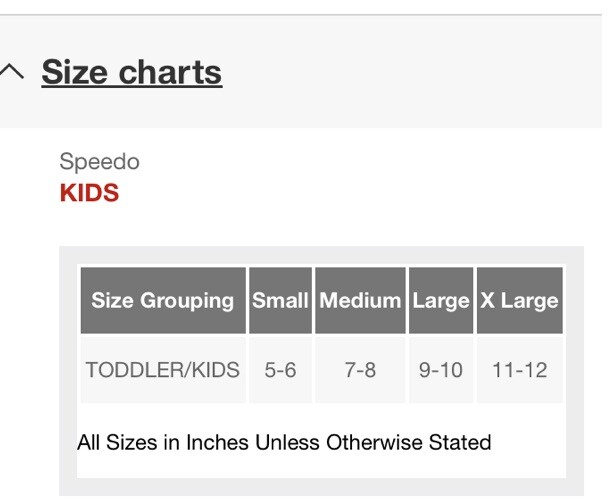Screen dimensions: 609x500
Task: Click blank header bar right of Size charts
Action: [420, 72]
